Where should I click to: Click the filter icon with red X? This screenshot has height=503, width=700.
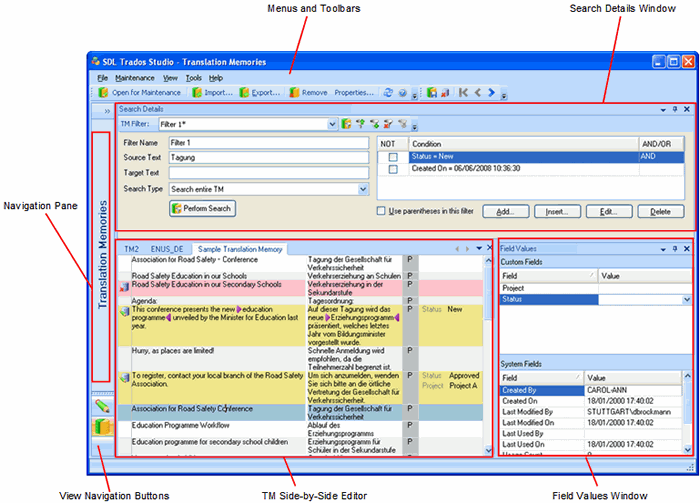click(388, 124)
